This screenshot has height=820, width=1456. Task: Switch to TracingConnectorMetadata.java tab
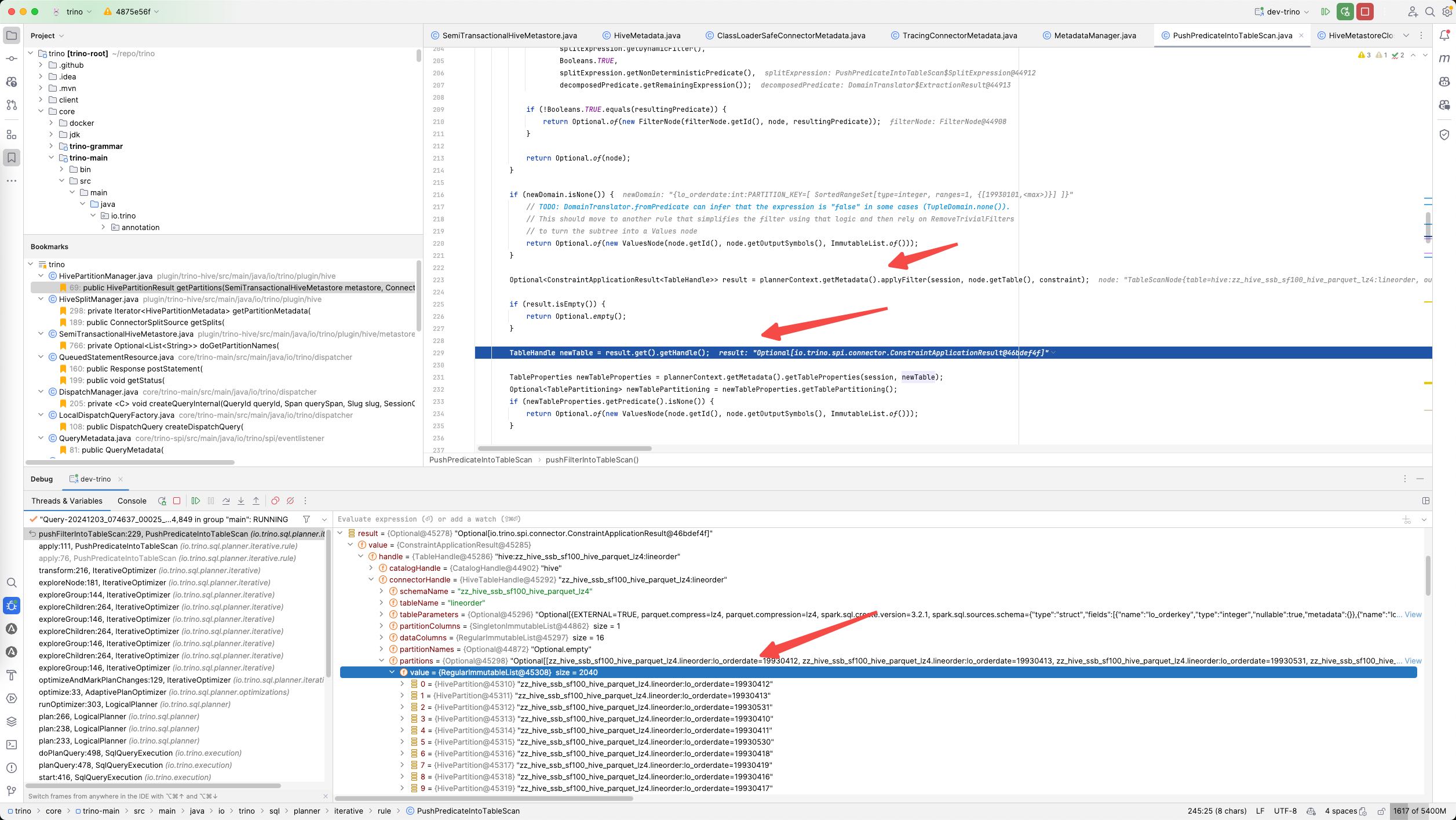[954, 35]
